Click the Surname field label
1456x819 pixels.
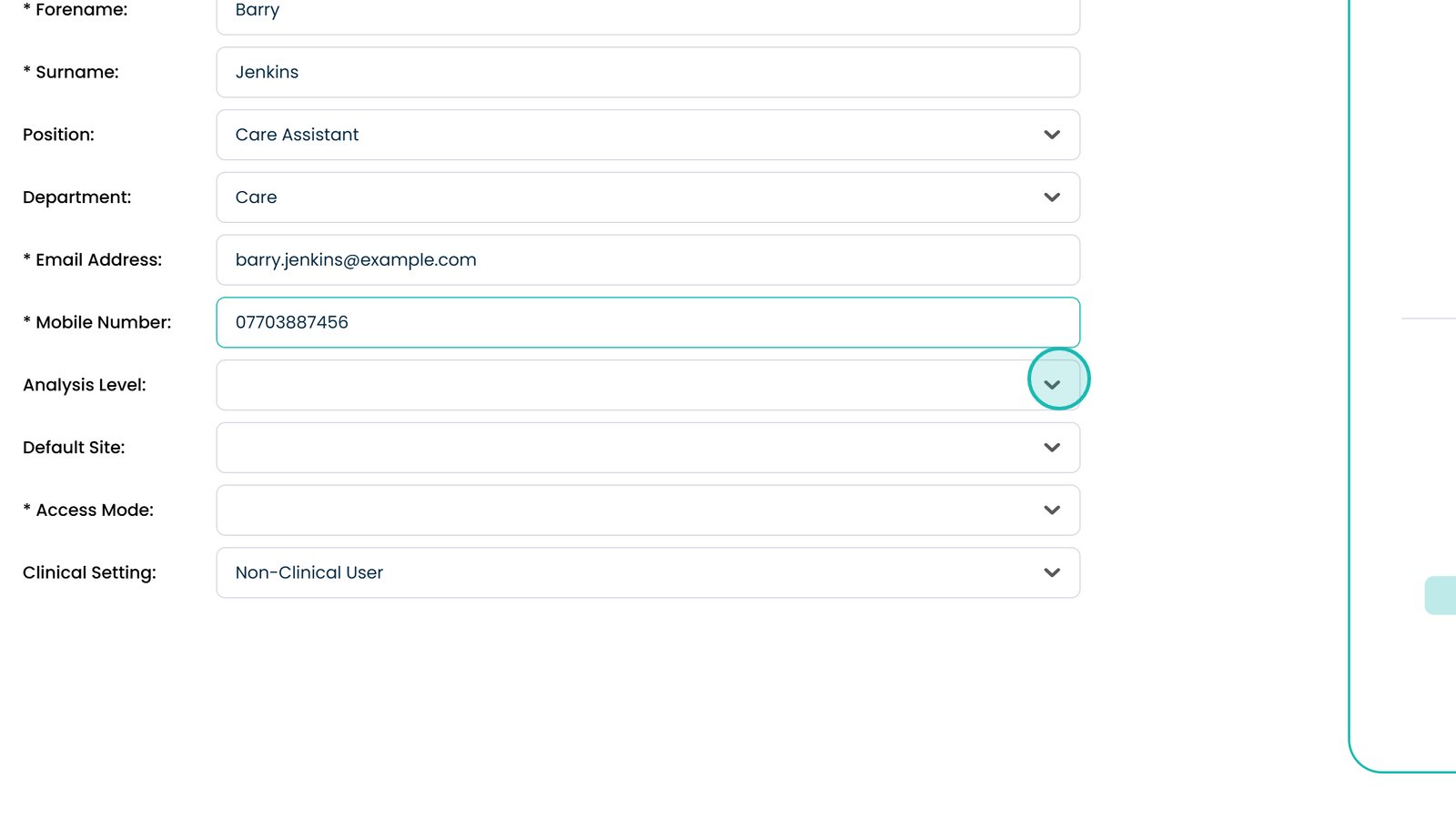point(76,73)
